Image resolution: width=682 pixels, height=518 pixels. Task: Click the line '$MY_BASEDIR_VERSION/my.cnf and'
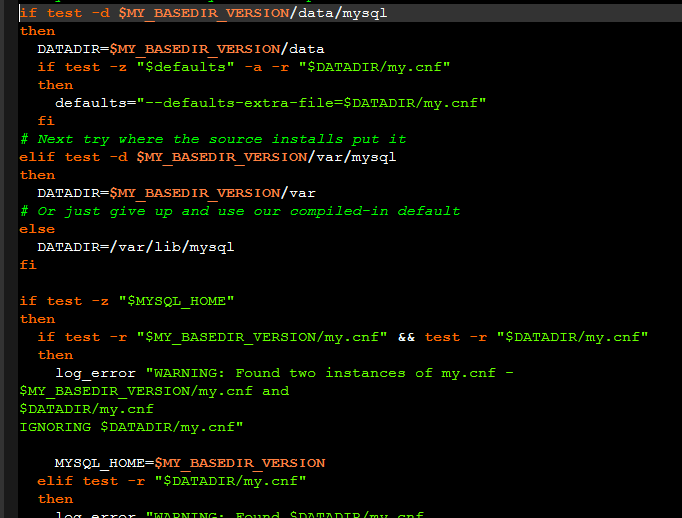(x=154, y=391)
